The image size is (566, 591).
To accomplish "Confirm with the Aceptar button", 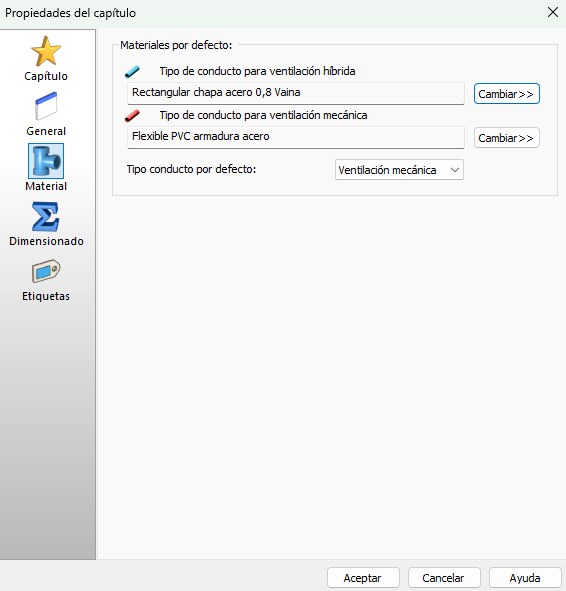I will click(x=363, y=578).
